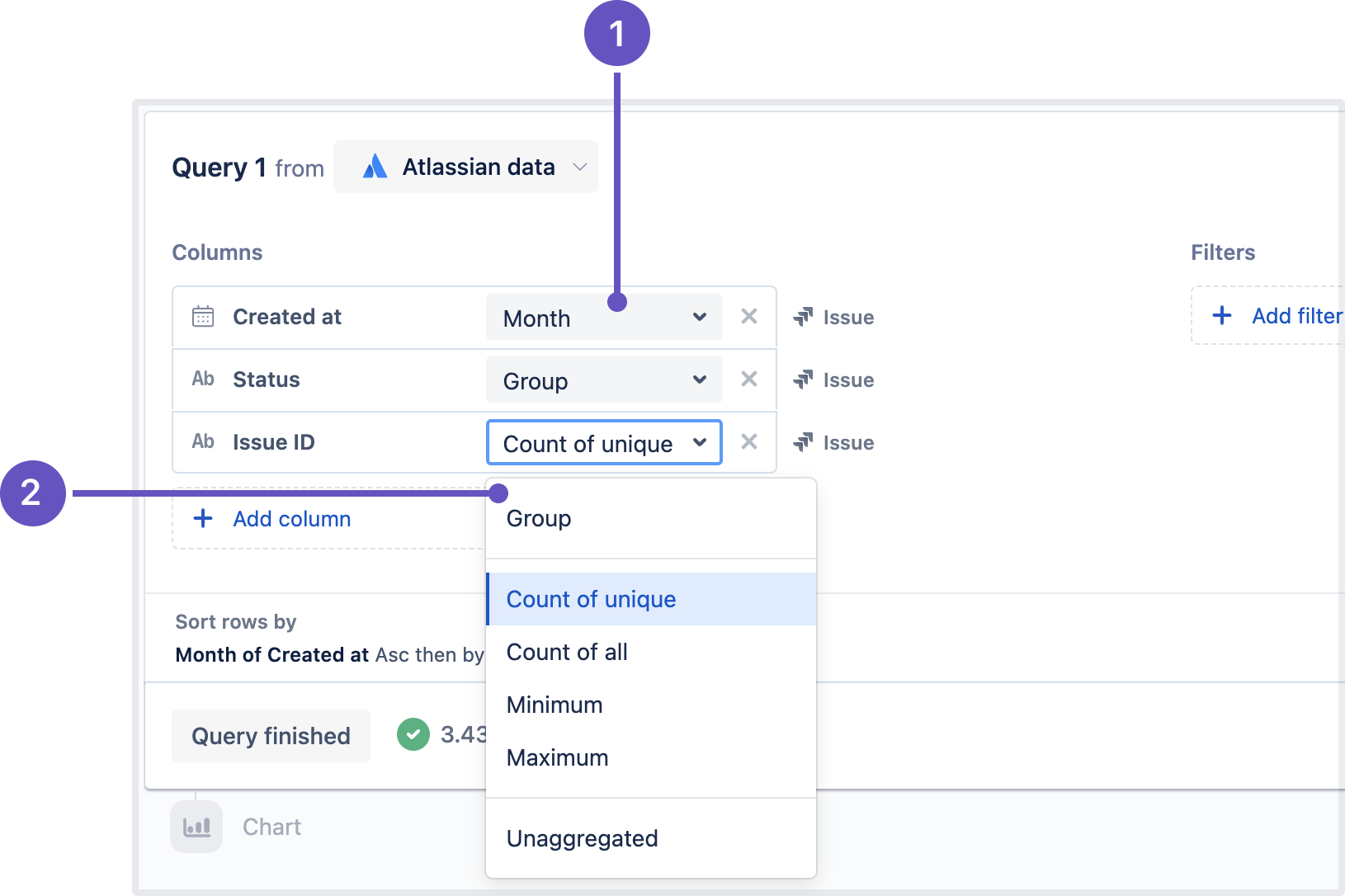Choose Count of all option
1345x896 pixels.
(x=567, y=653)
